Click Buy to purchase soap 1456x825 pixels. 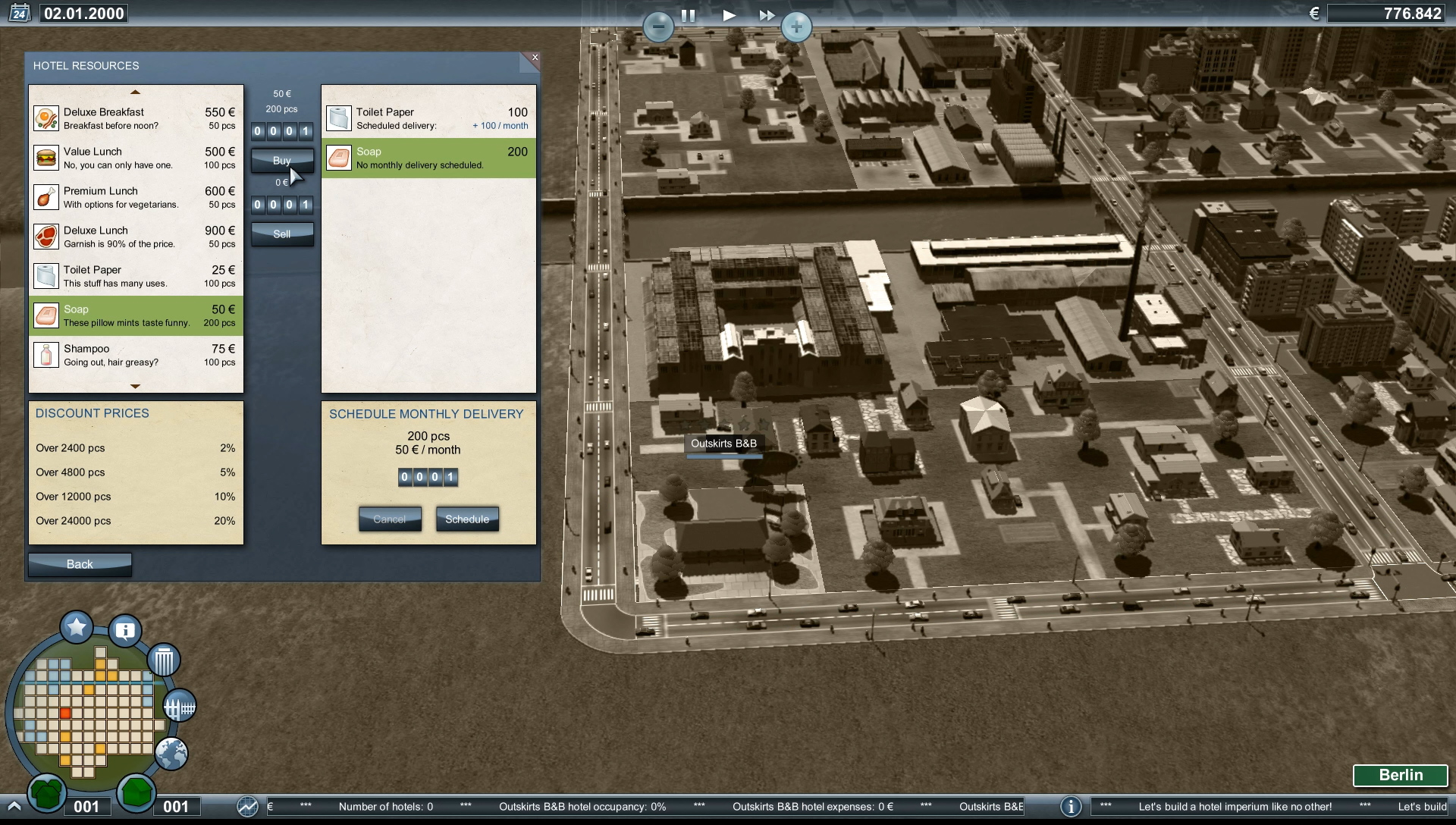[x=281, y=160]
